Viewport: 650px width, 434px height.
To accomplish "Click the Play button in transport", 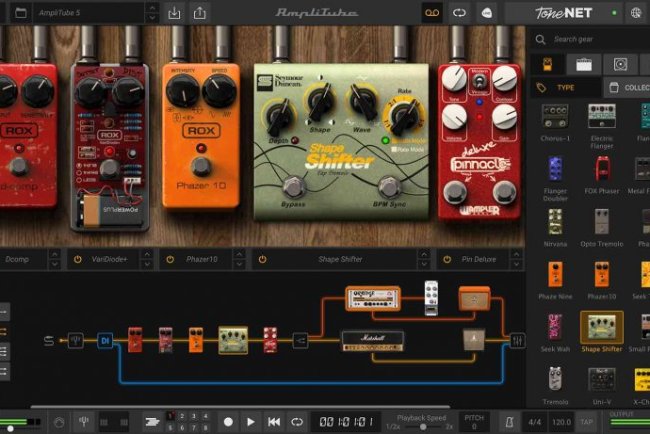I will click(x=250, y=422).
